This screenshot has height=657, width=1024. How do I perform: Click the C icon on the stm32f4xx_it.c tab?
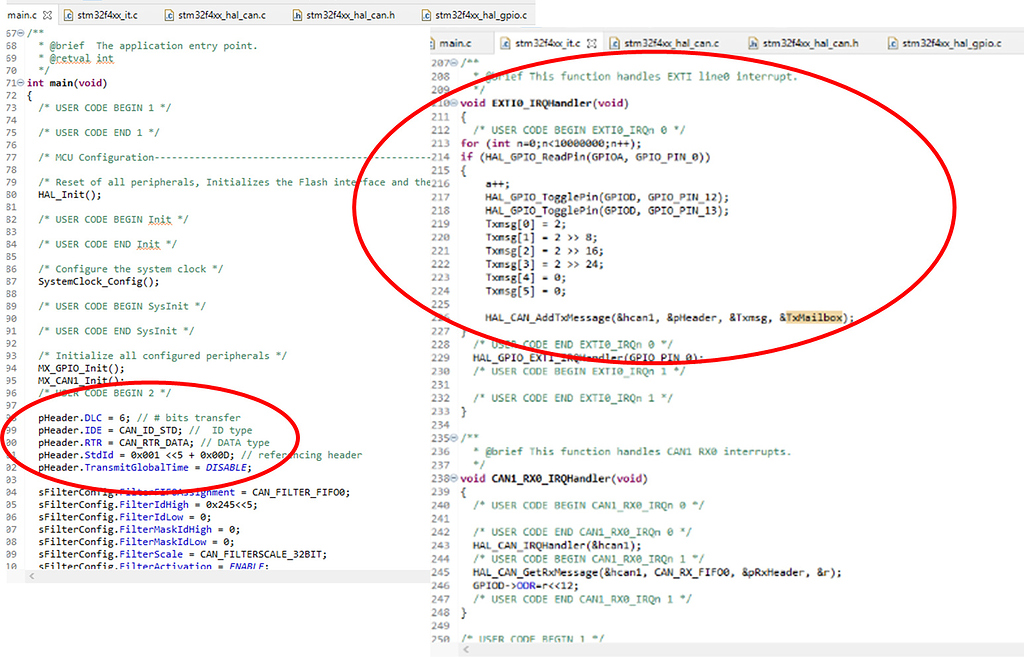pyautogui.click(x=68, y=15)
